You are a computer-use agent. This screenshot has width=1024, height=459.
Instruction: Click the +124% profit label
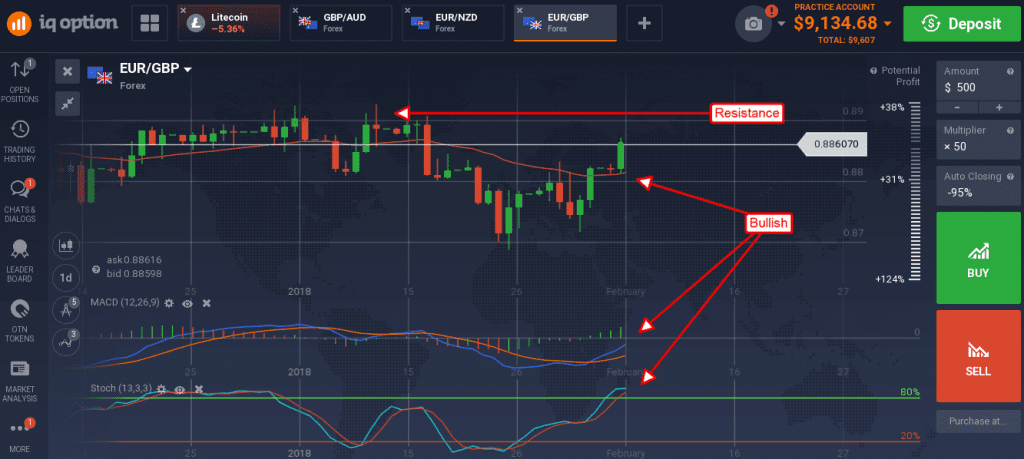tap(889, 279)
